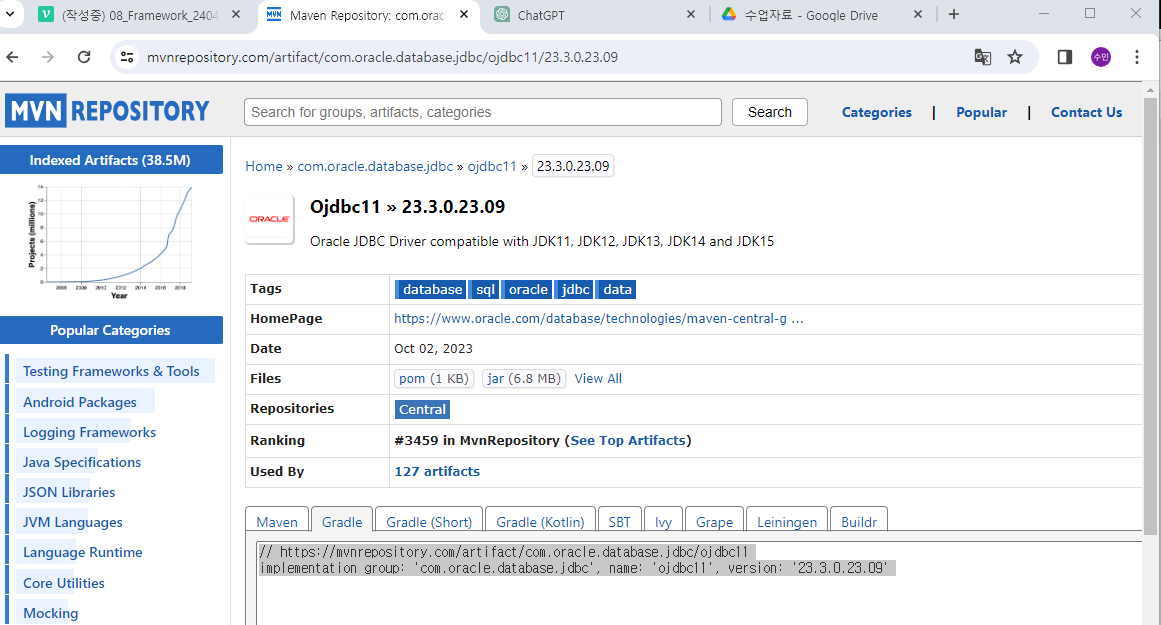
Task: Open the Contact Us link
Action: 1086,113
